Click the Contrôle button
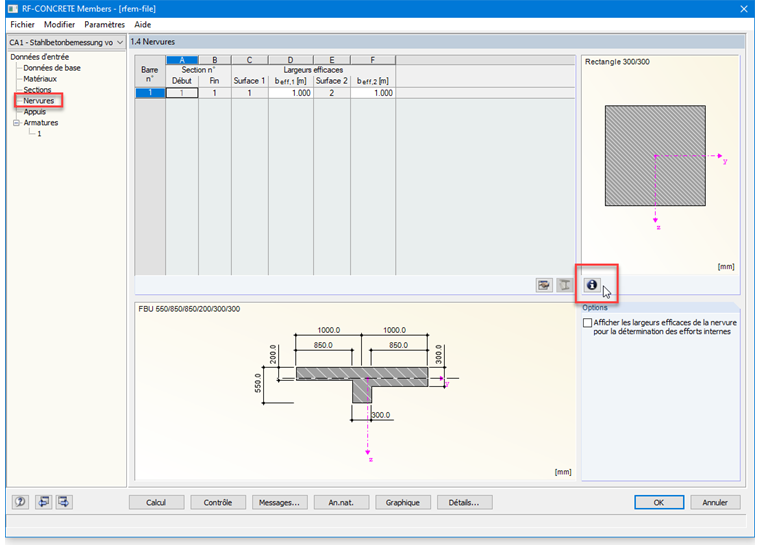This screenshot has height=545, width=760. coord(218,502)
